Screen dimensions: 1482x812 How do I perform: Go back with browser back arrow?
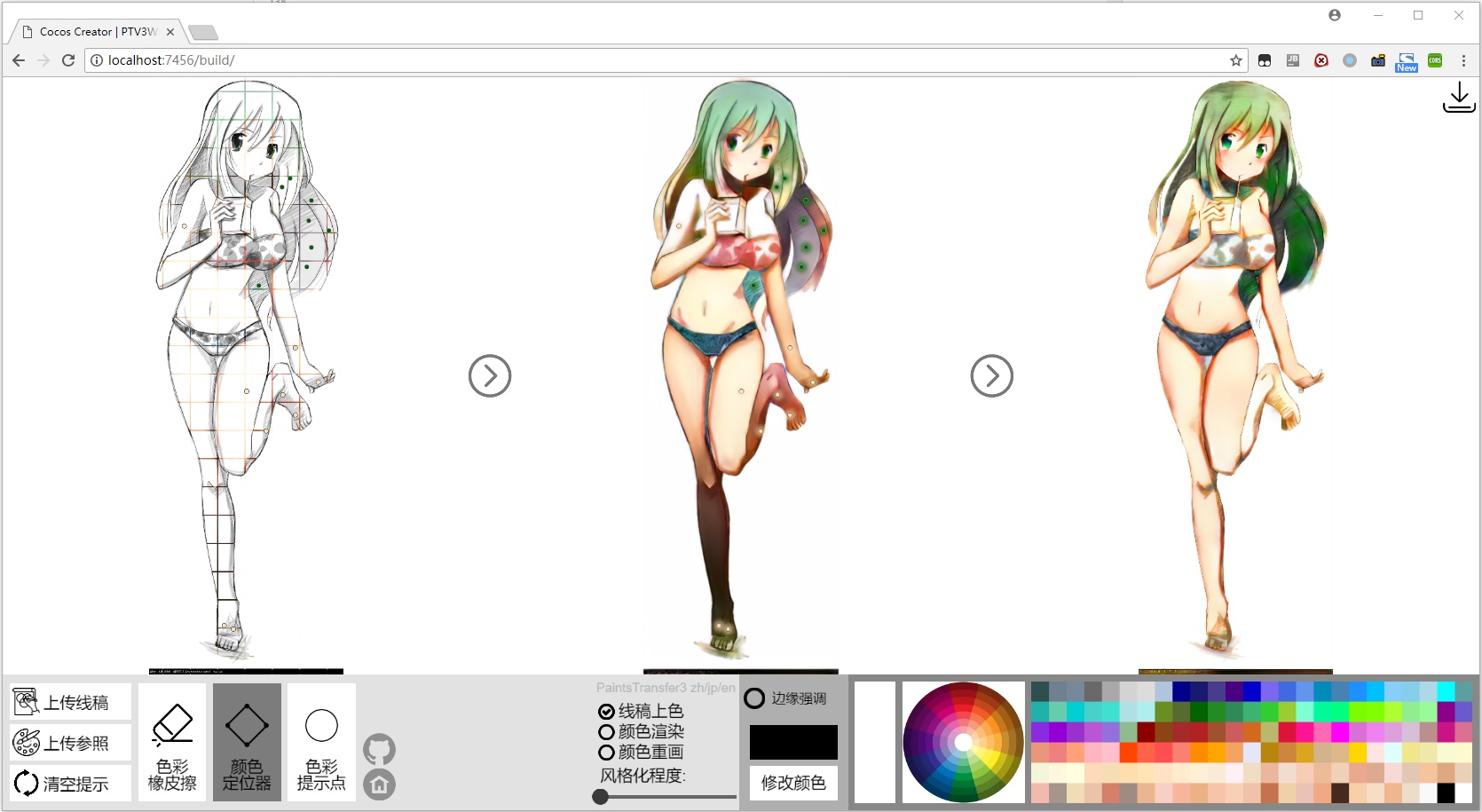tap(19, 60)
